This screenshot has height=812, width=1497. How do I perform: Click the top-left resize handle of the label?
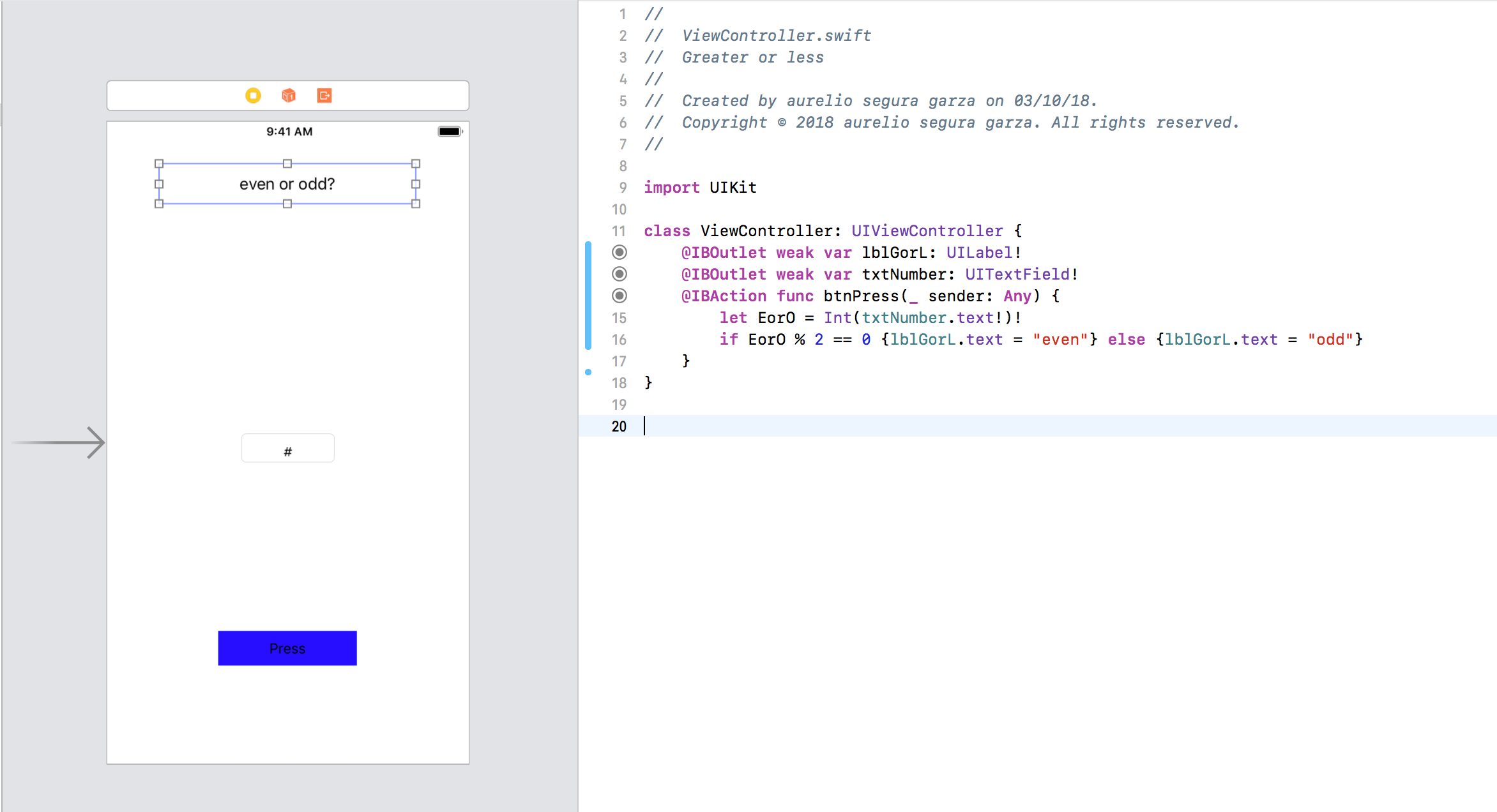coord(159,163)
